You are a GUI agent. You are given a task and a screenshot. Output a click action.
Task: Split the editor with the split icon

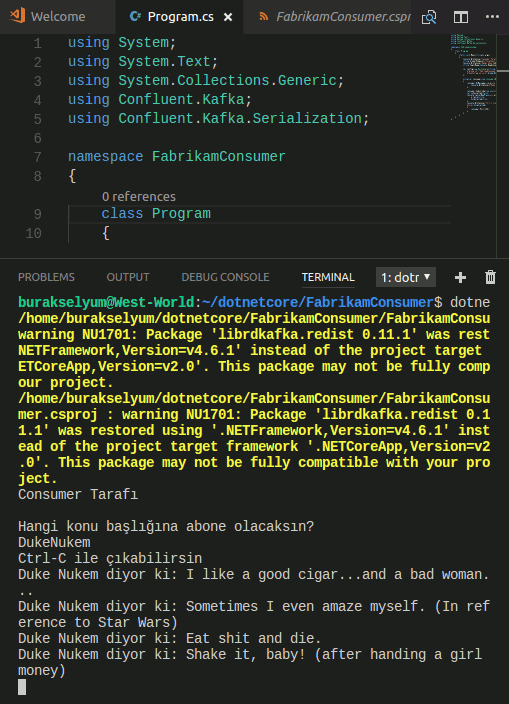point(461,17)
